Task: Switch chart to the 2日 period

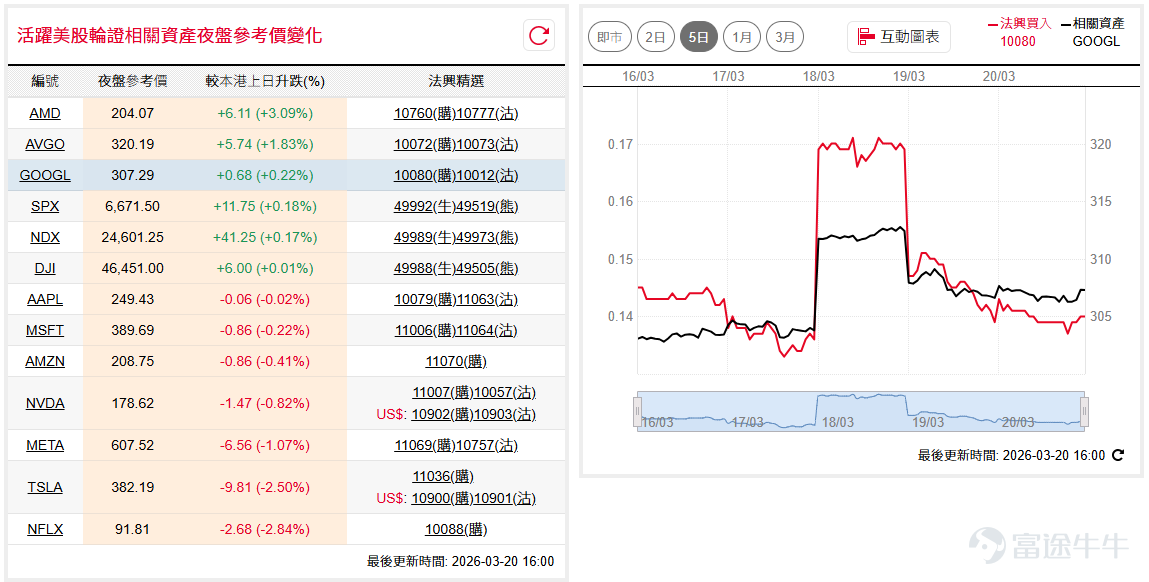Action: (655, 37)
